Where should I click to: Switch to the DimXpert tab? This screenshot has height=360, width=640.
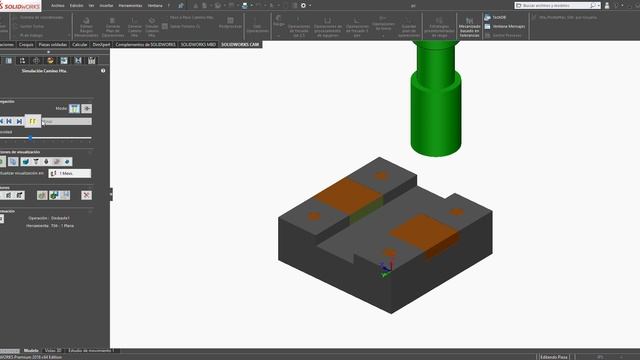101,44
